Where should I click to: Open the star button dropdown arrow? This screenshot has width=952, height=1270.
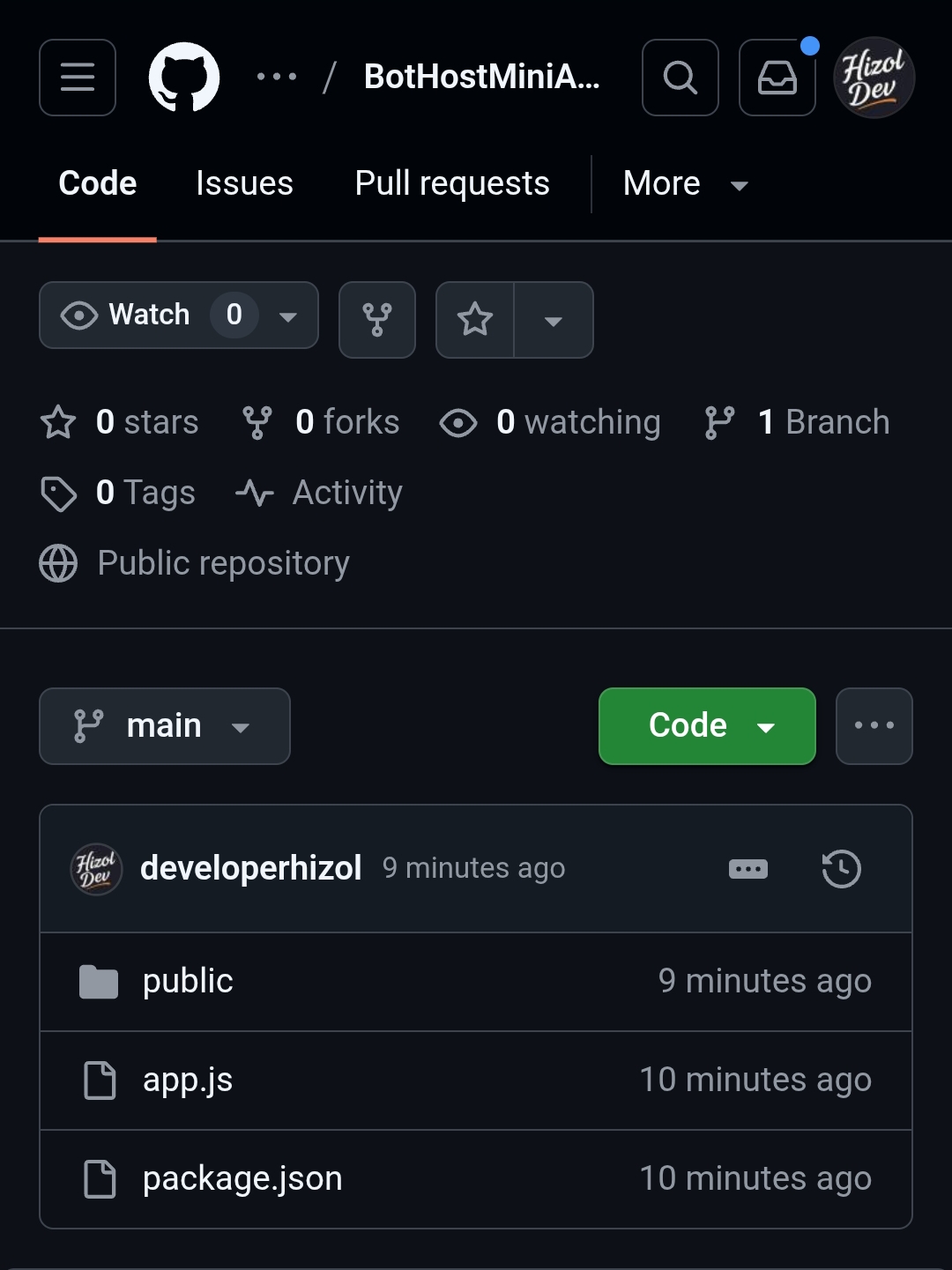coord(554,320)
